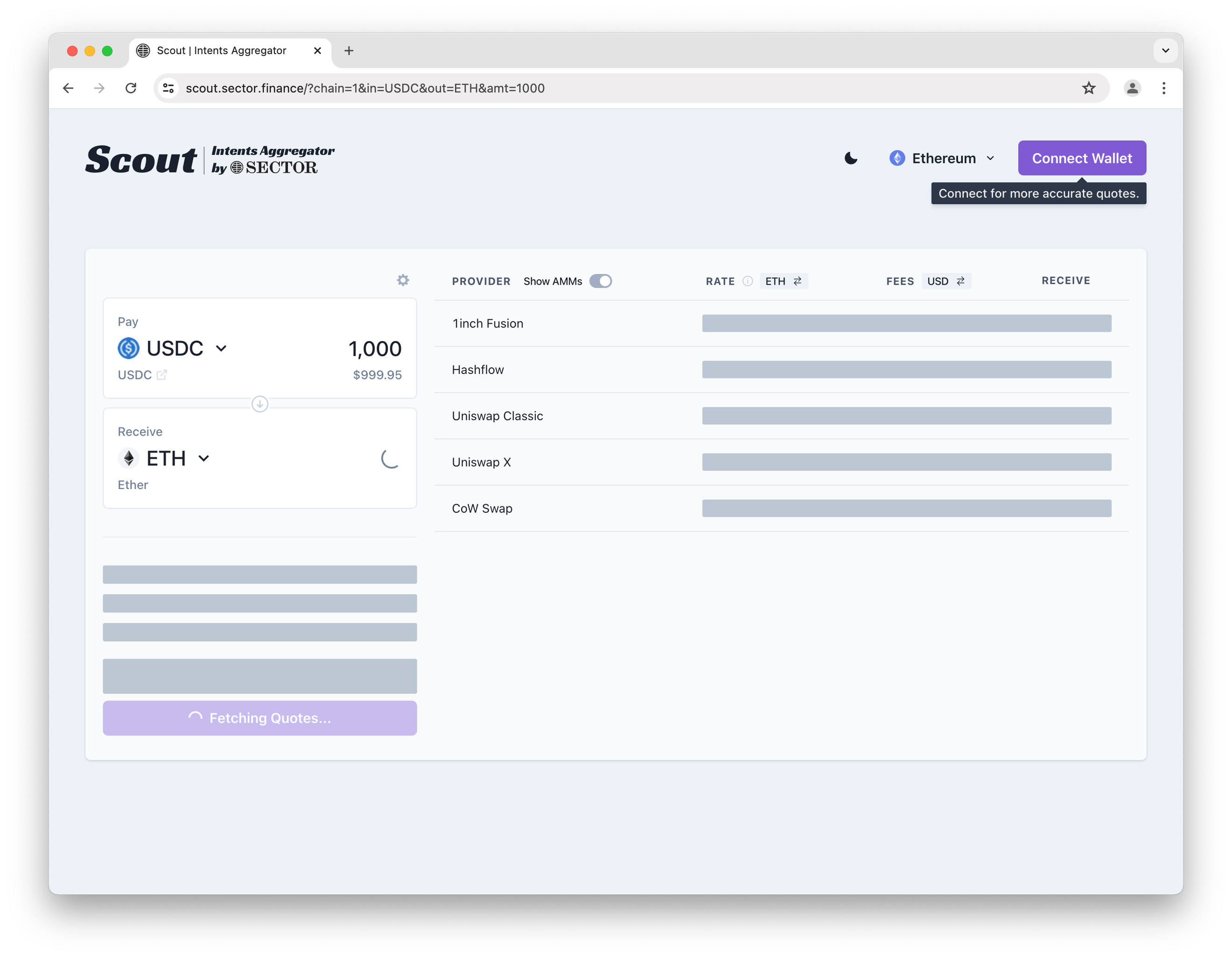The width and height of the screenshot is (1232, 959).
Task: Expand the Ethereum network selector
Action: click(942, 159)
